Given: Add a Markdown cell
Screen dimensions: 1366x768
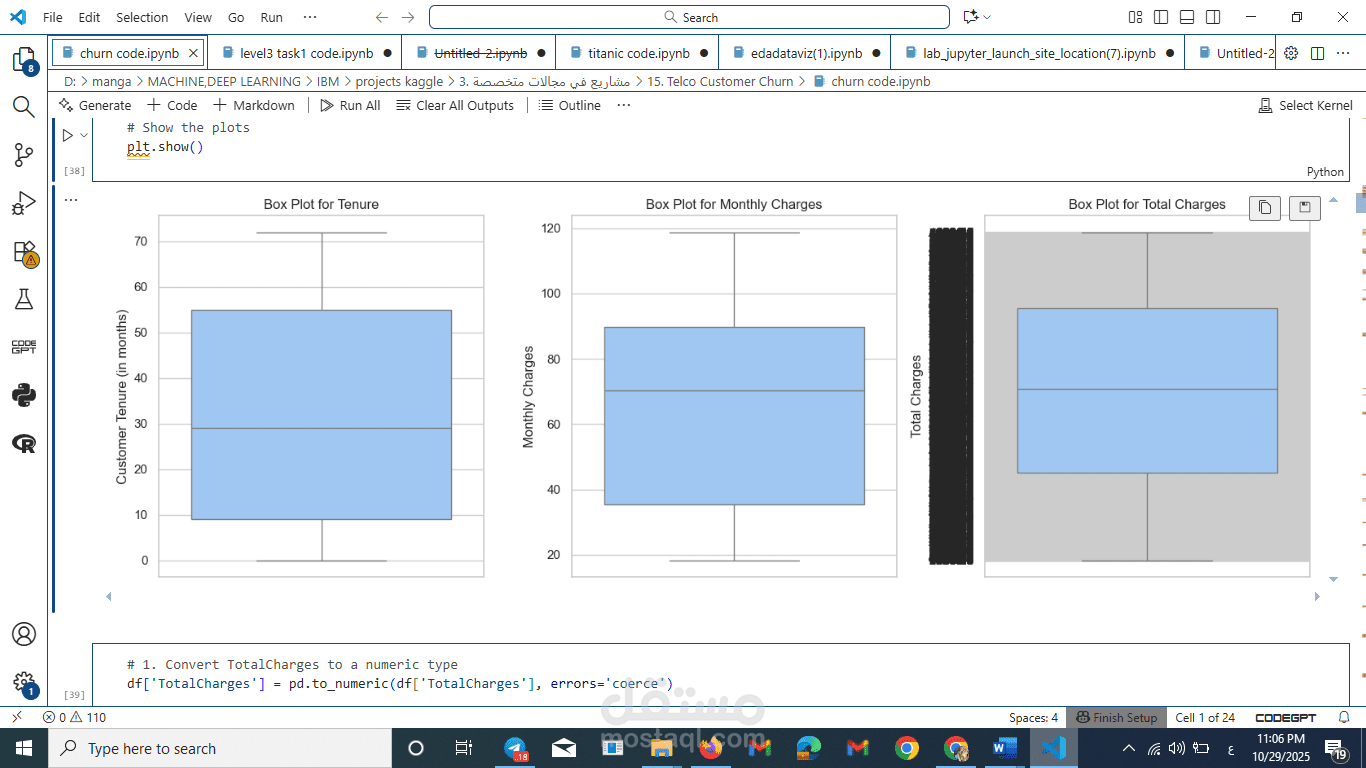Looking at the screenshot, I should click(x=253, y=105).
